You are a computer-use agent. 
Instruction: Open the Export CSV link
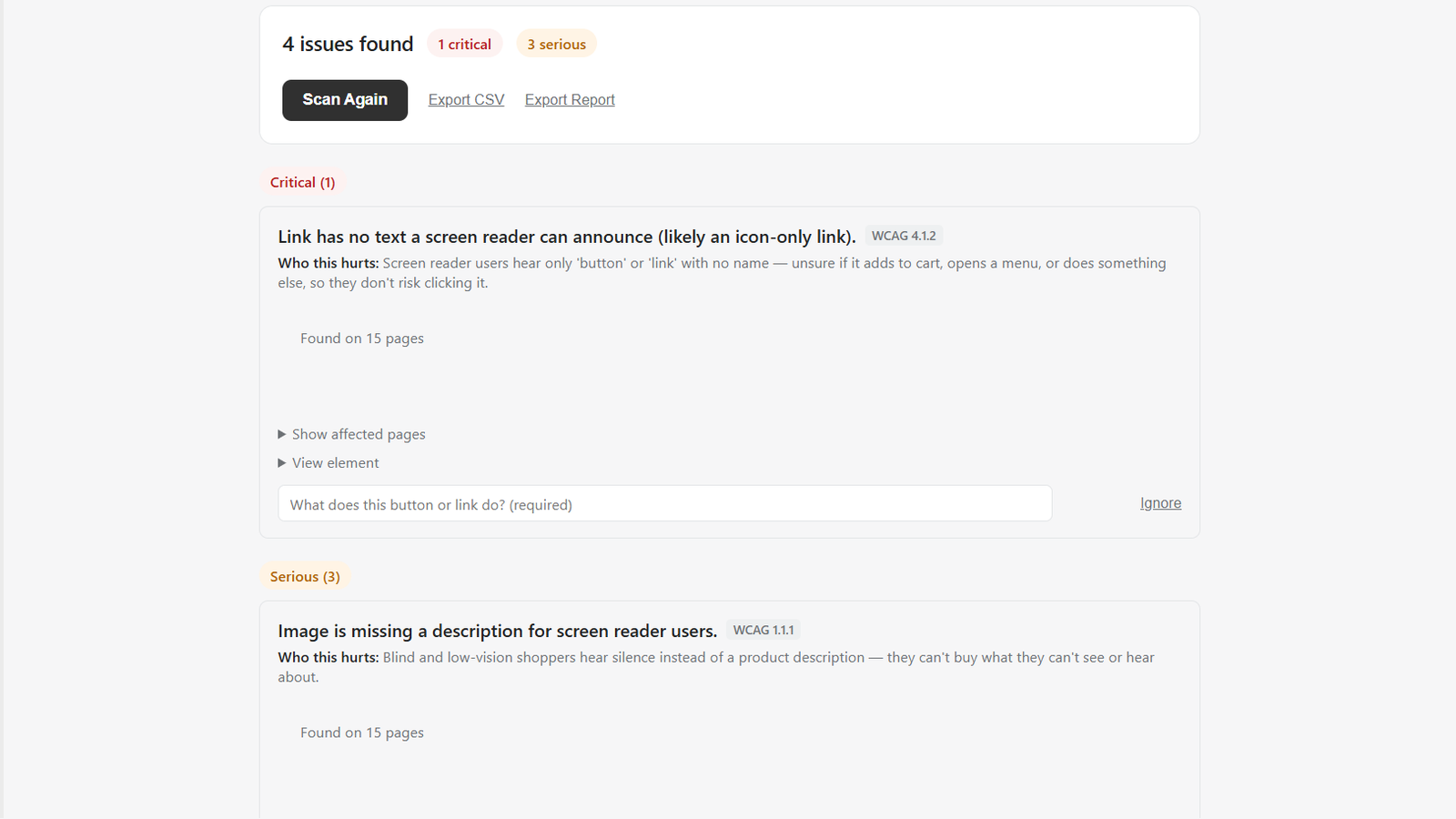click(466, 100)
